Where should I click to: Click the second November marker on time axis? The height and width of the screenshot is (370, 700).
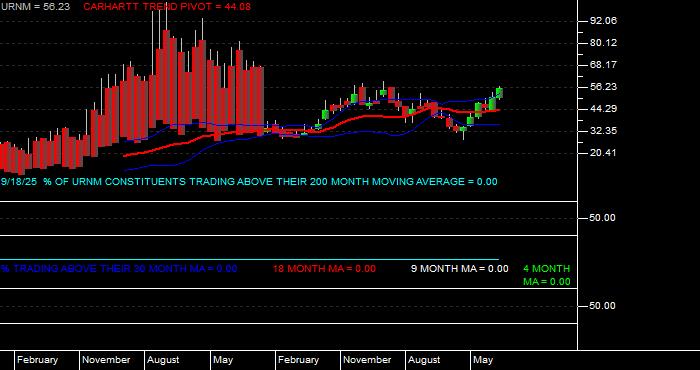[367, 360]
